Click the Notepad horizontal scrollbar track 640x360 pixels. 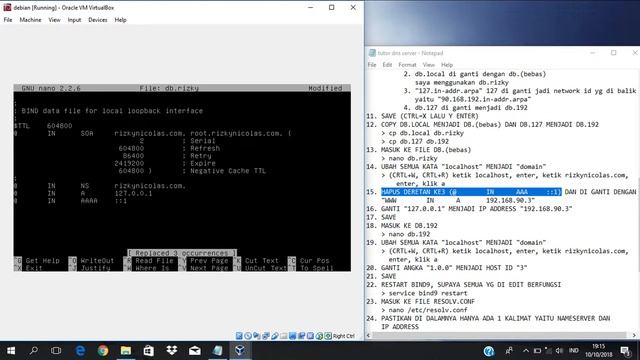point(500,336)
